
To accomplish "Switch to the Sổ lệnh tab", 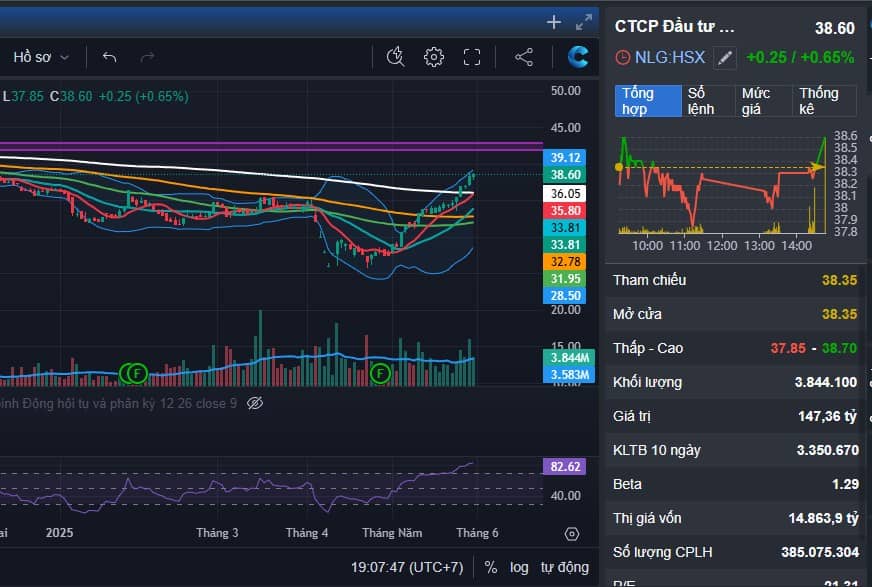I will 707,101.
